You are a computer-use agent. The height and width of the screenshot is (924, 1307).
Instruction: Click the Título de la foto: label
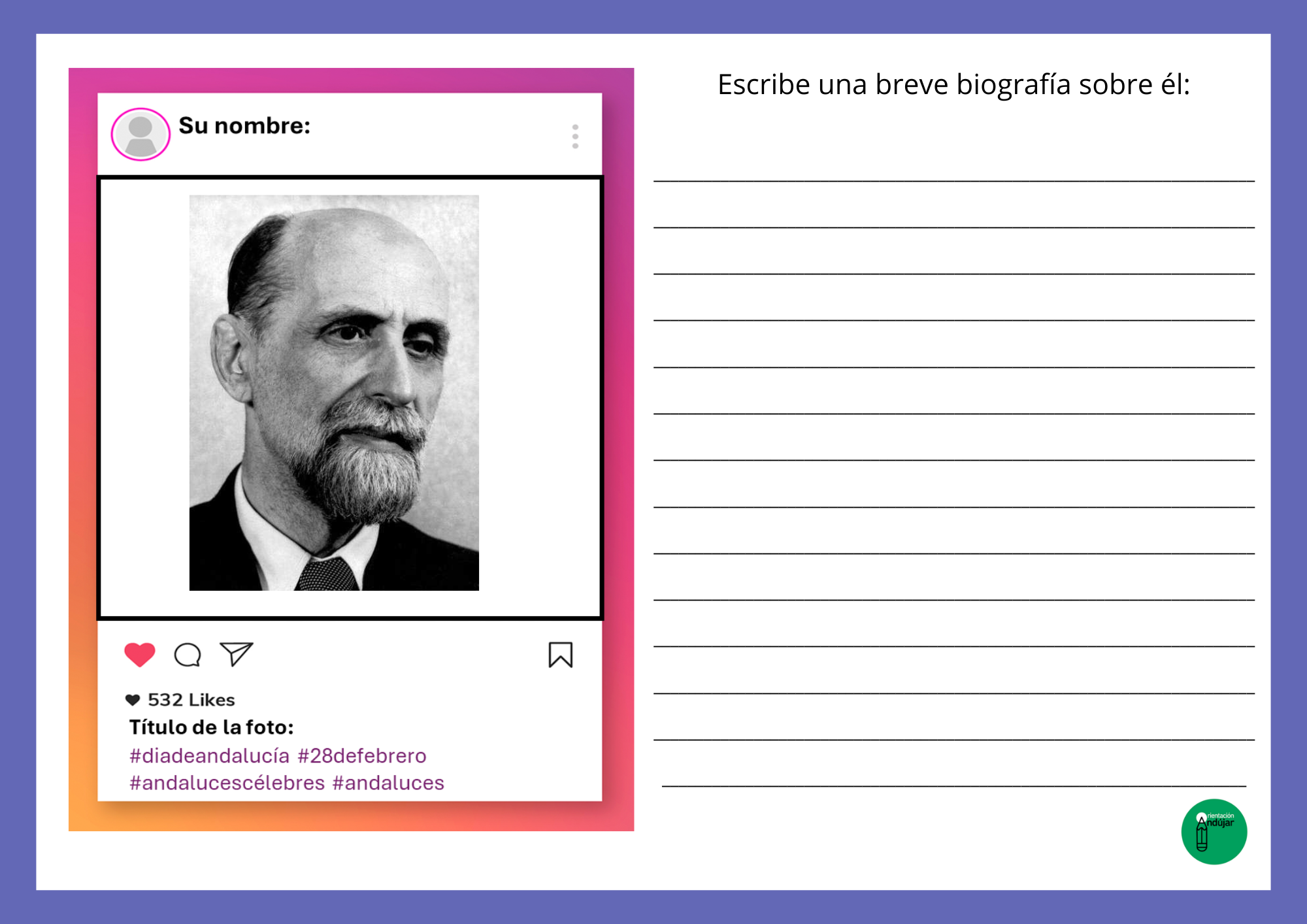tap(211, 727)
